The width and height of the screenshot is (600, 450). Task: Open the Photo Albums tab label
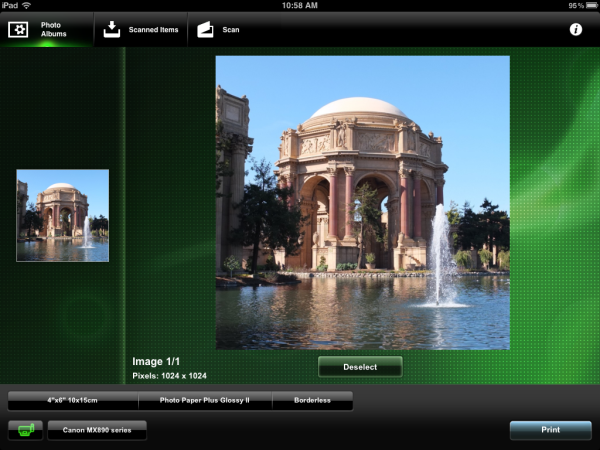(x=54, y=29)
